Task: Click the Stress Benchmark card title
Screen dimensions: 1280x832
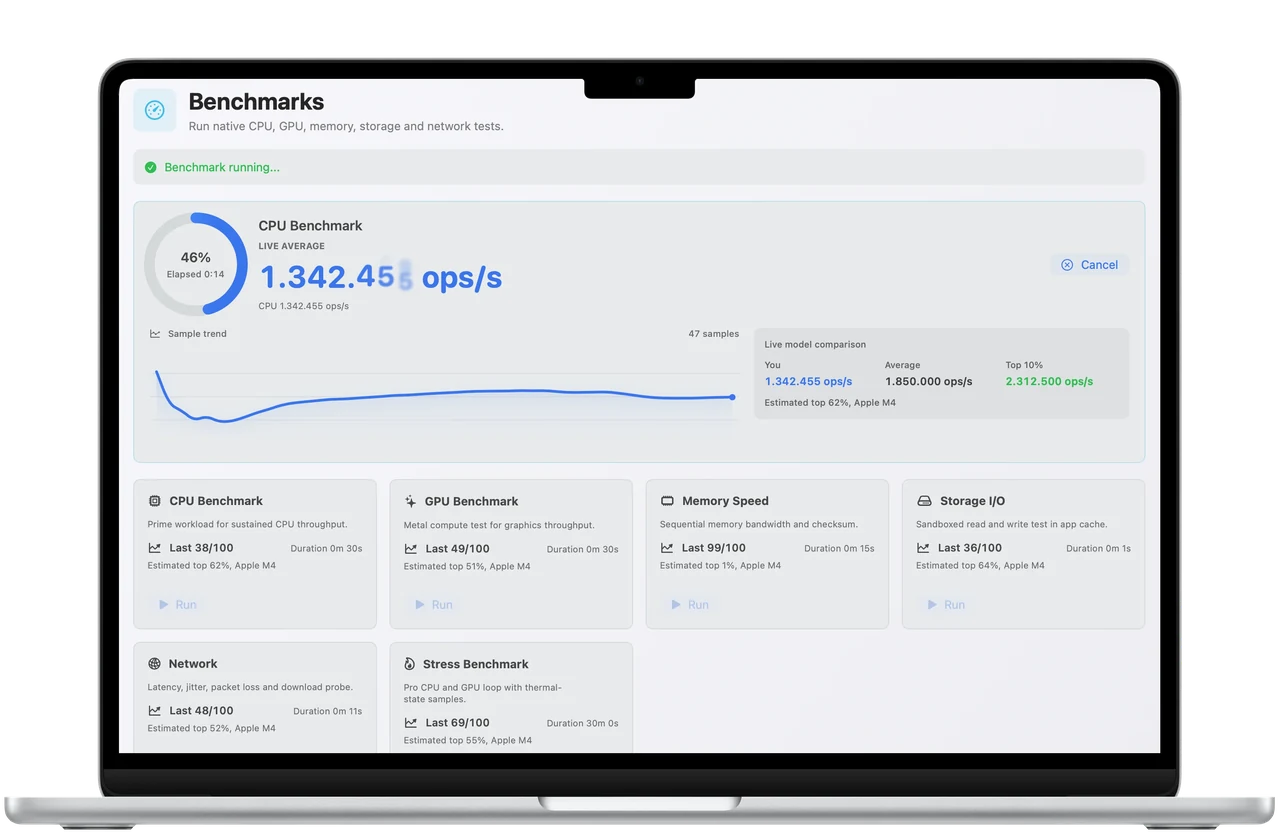Action: (x=476, y=664)
